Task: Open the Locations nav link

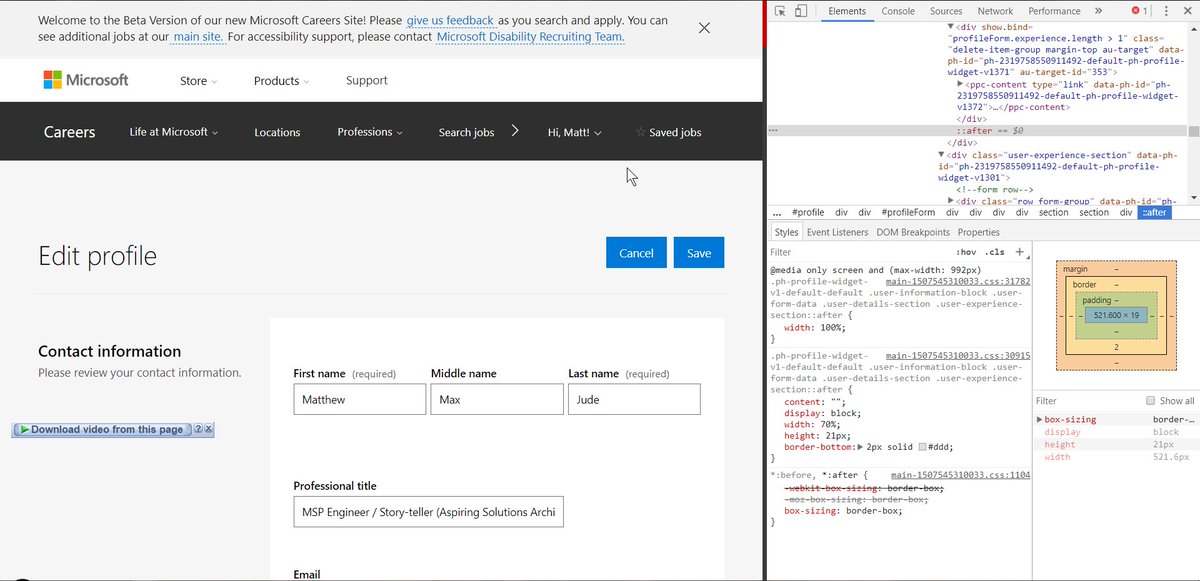Action: (x=277, y=132)
